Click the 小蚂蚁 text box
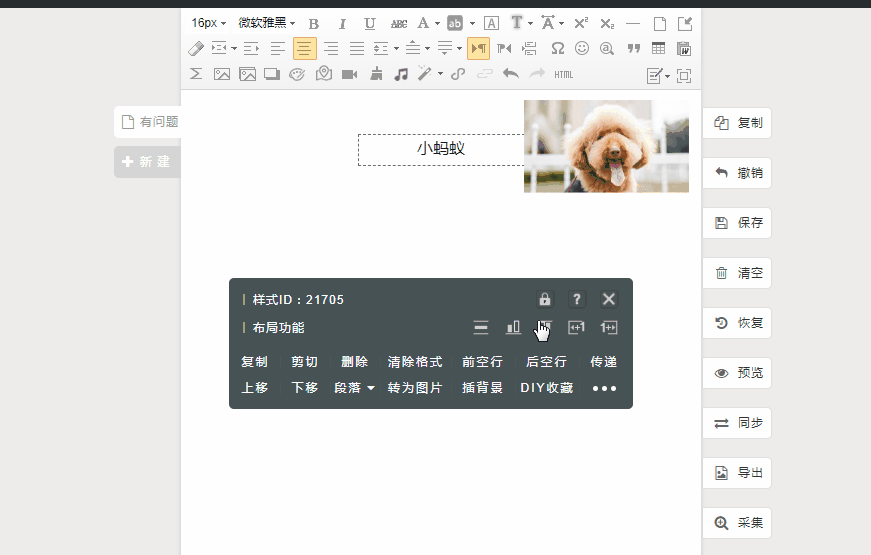 click(x=441, y=149)
